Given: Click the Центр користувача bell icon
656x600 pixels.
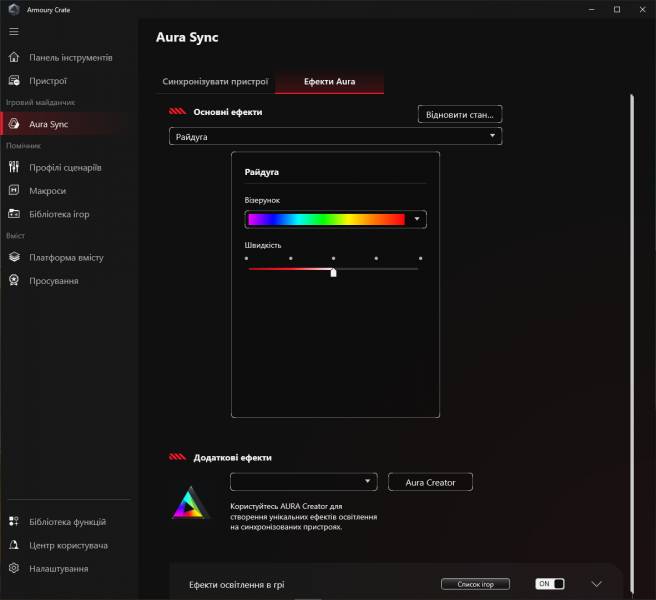Looking at the screenshot, I should (x=14, y=545).
